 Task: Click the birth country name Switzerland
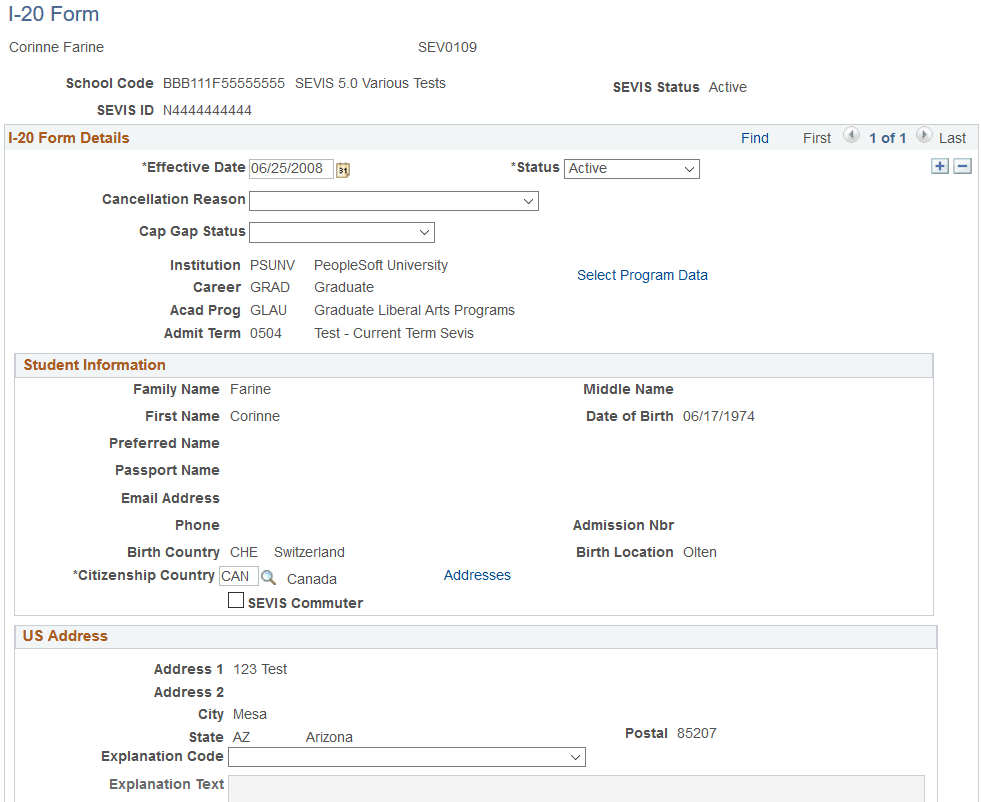[x=309, y=552]
